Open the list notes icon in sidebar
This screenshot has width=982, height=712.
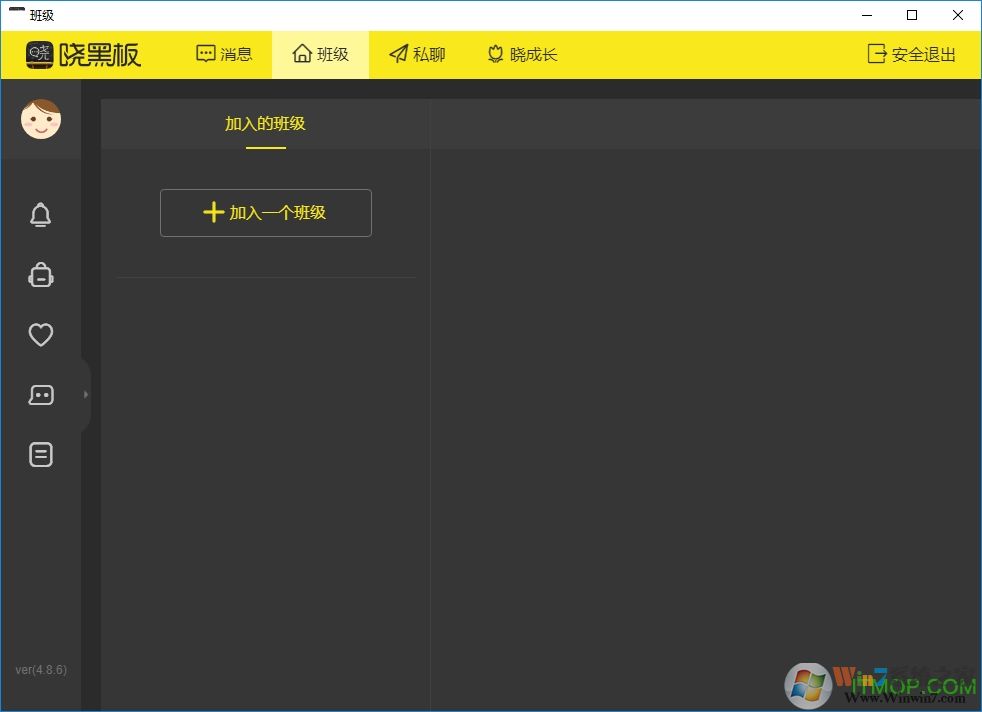pos(40,455)
